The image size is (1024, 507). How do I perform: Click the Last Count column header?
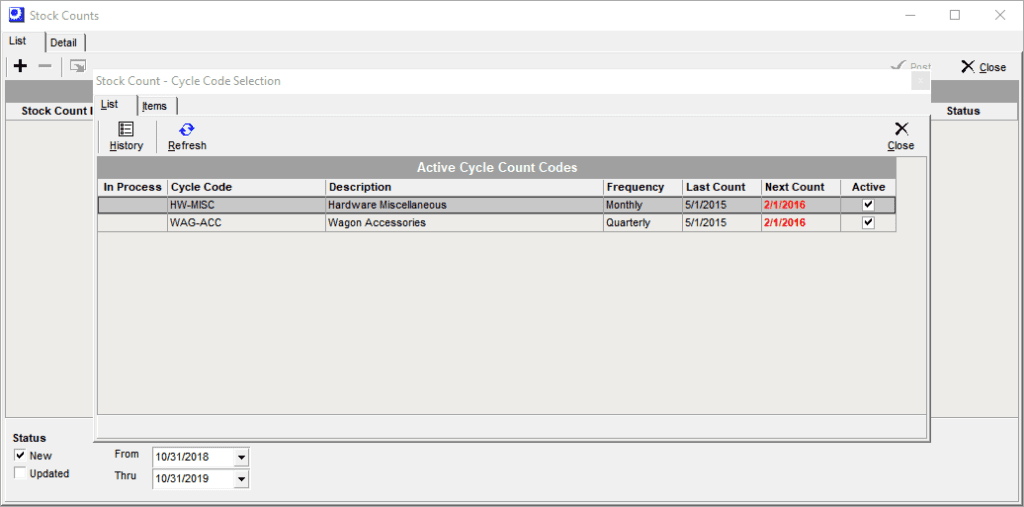click(722, 187)
